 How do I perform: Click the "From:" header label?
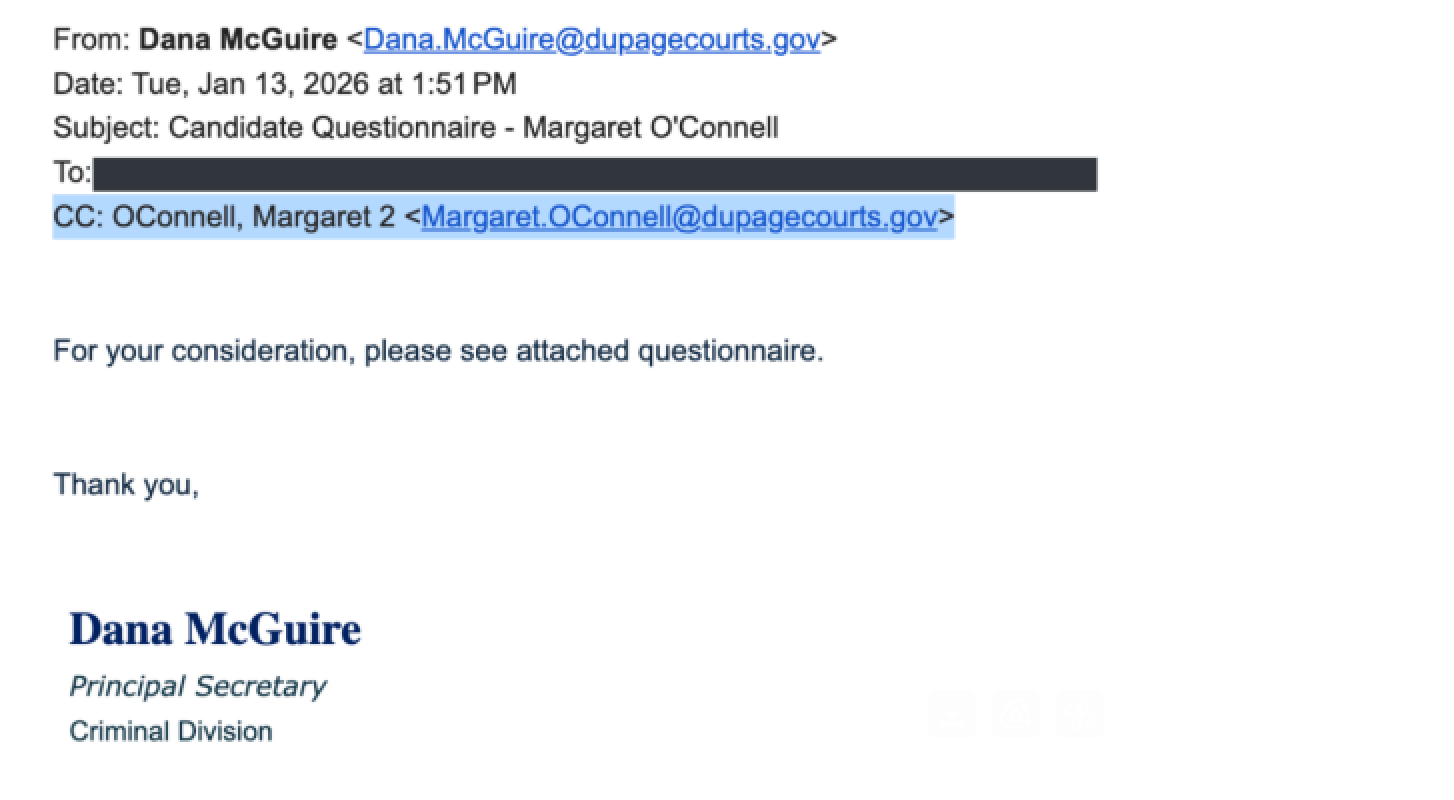(x=92, y=40)
